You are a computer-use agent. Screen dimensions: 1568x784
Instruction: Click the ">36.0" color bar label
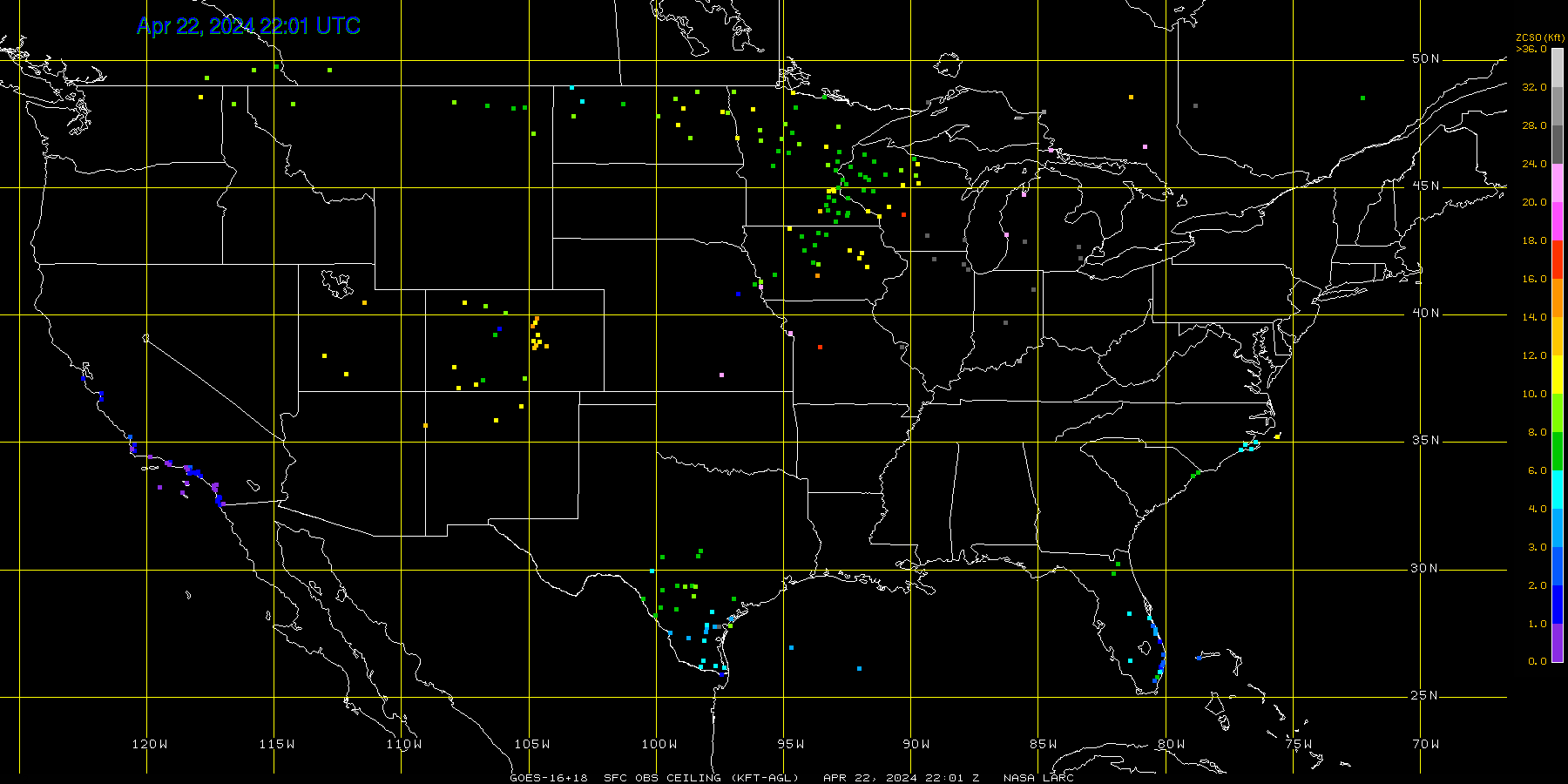(x=1531, y=49)
